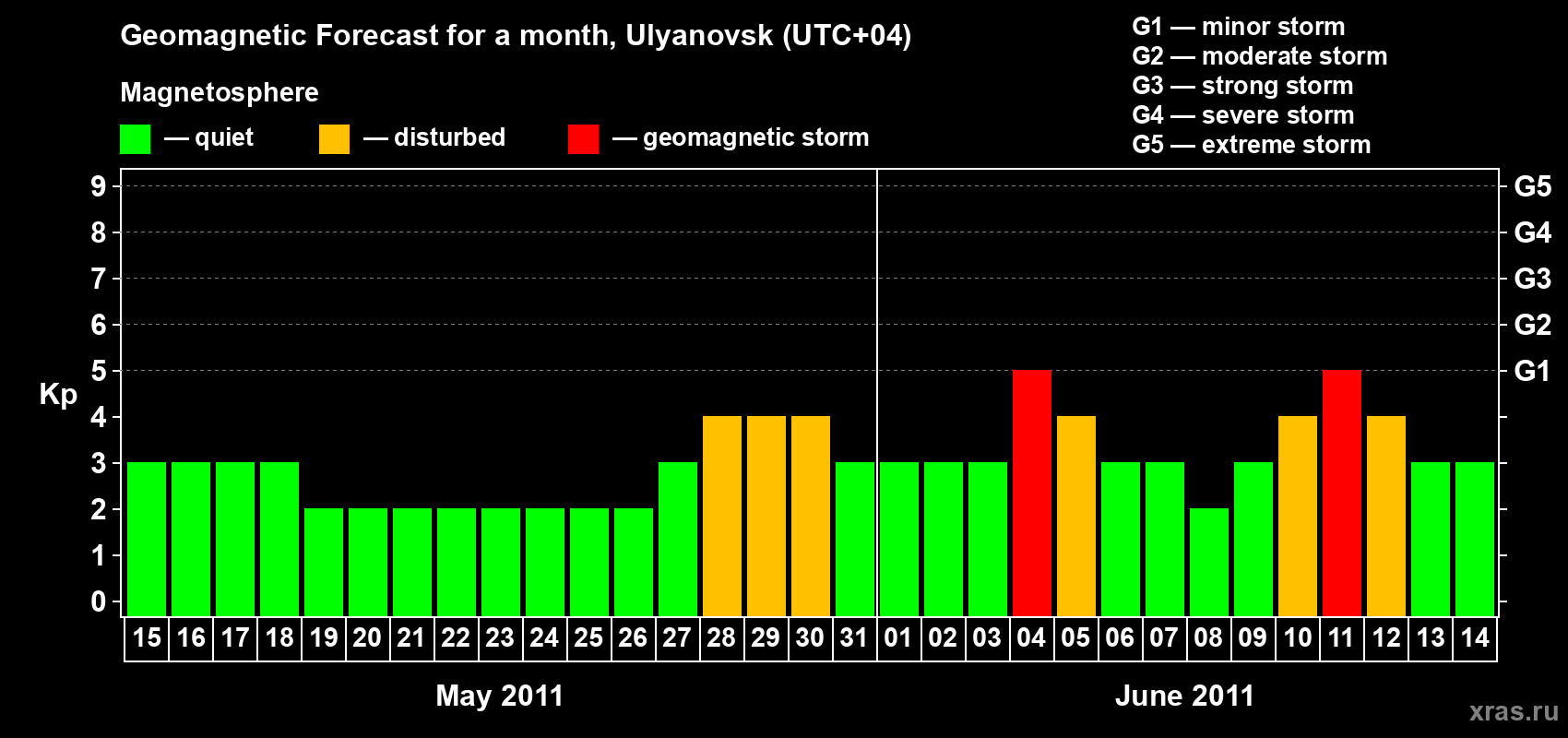Click the orange bar for May 30
The image size is (1568, 738).
tap(811, 517)
